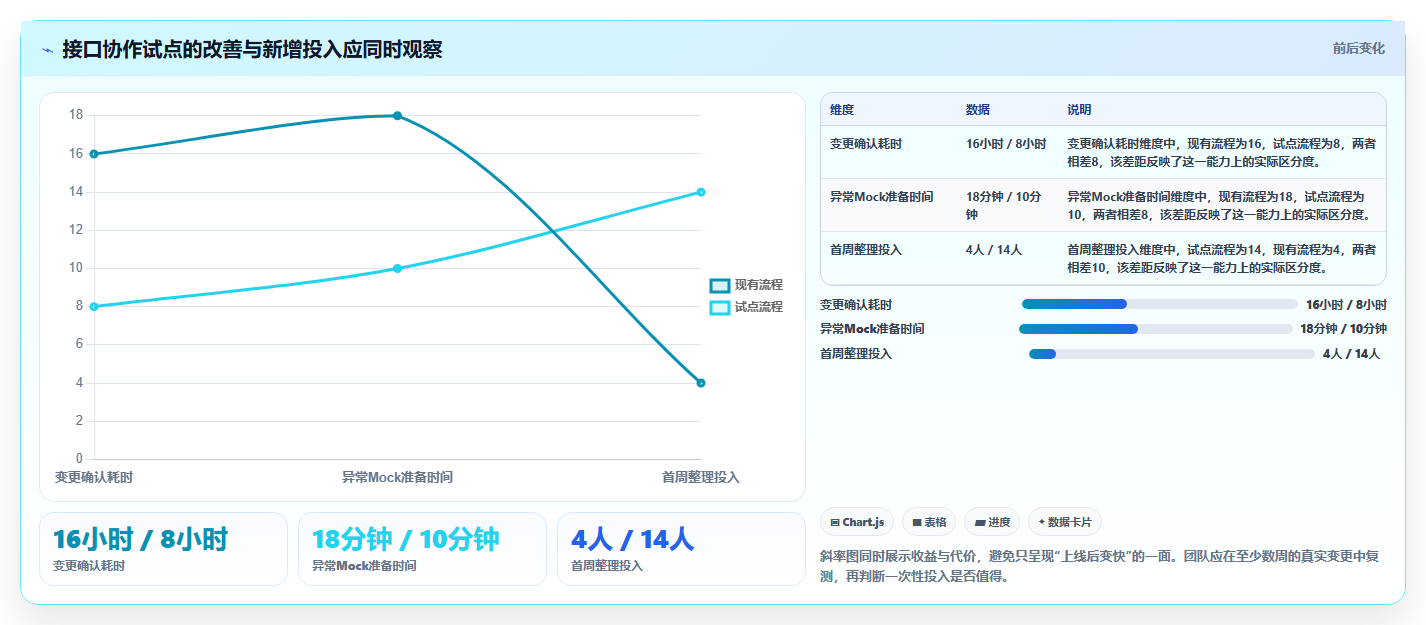1426x625 pixels.
Task: Open the 4人 / 14人 data card
Action: 681,549
